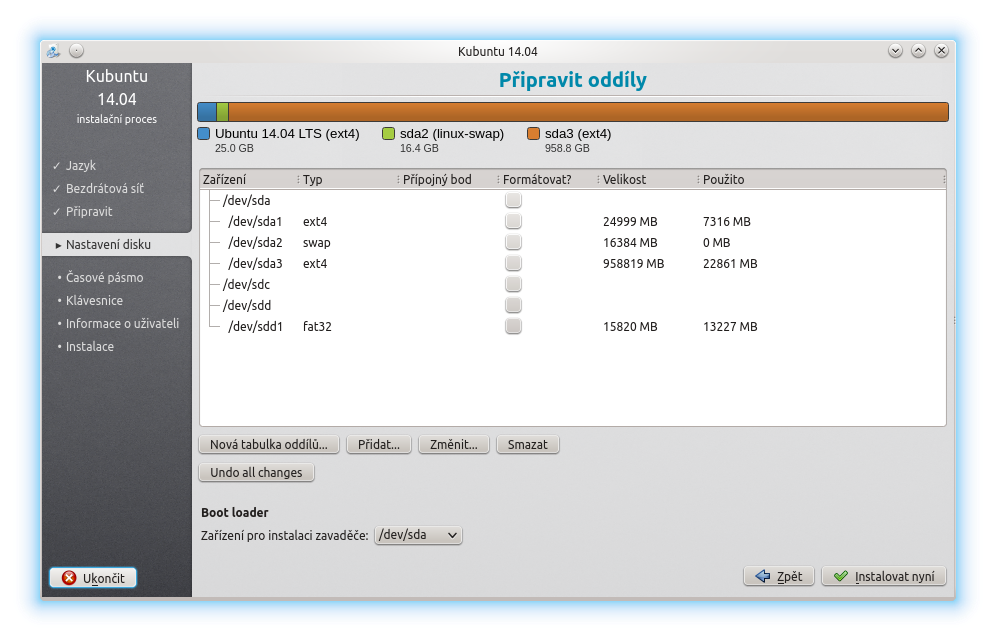Click the Přidat... button
Screen dimensions: 996x641
pyautogui.click(x=379, y=445)
